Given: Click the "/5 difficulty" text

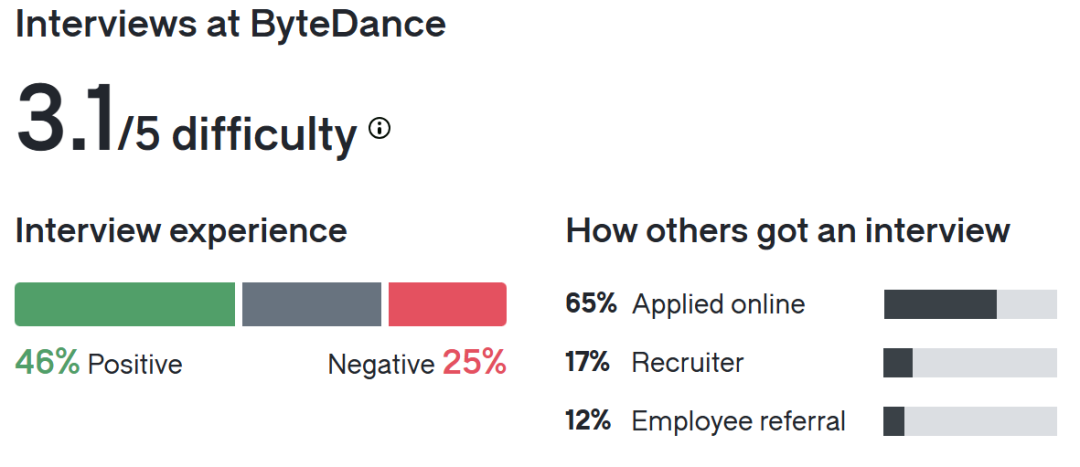Looking at the screenshot, I should point(237,134).
